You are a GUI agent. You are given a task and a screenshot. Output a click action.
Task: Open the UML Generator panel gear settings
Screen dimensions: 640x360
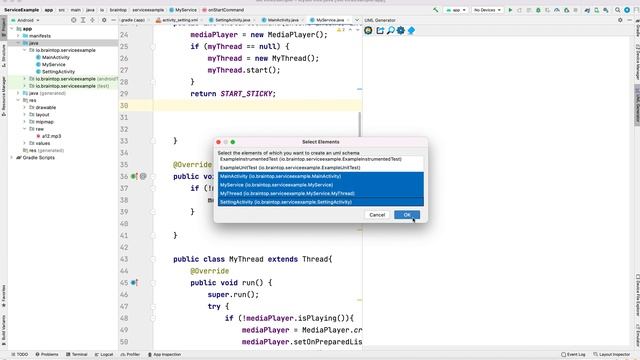coord(620,20)
